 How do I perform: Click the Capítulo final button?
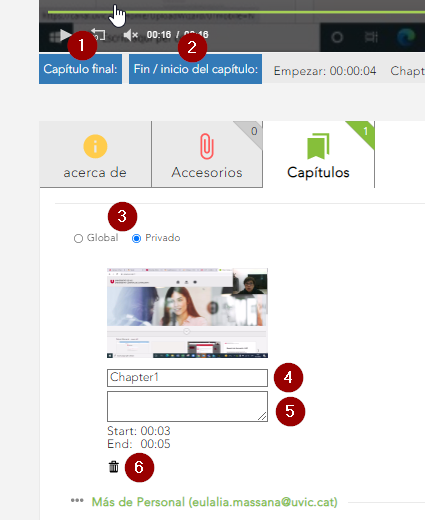click(80, 69)
